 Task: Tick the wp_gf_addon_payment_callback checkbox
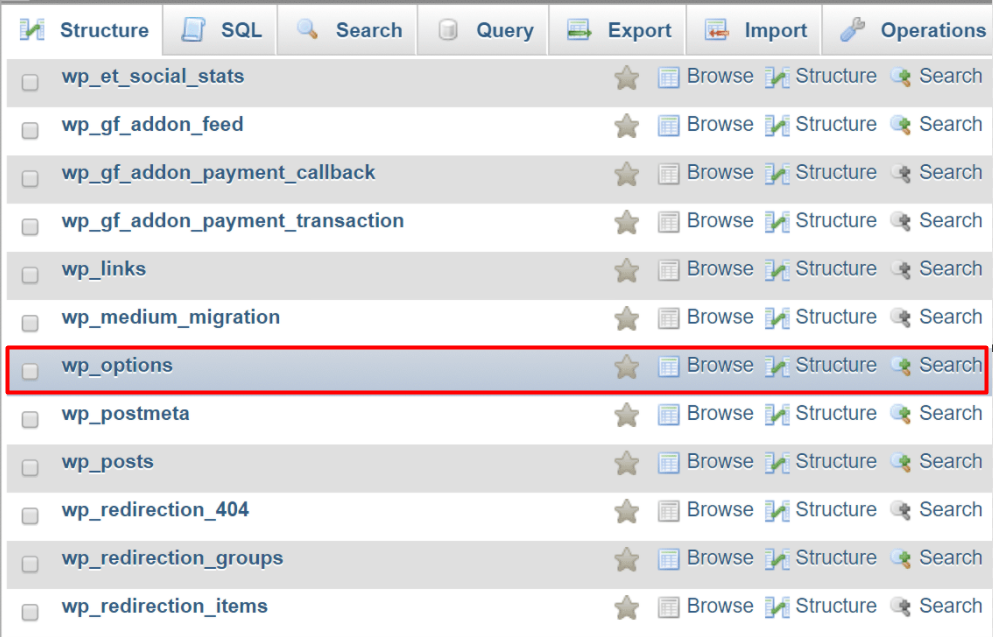tap(30, 179)
